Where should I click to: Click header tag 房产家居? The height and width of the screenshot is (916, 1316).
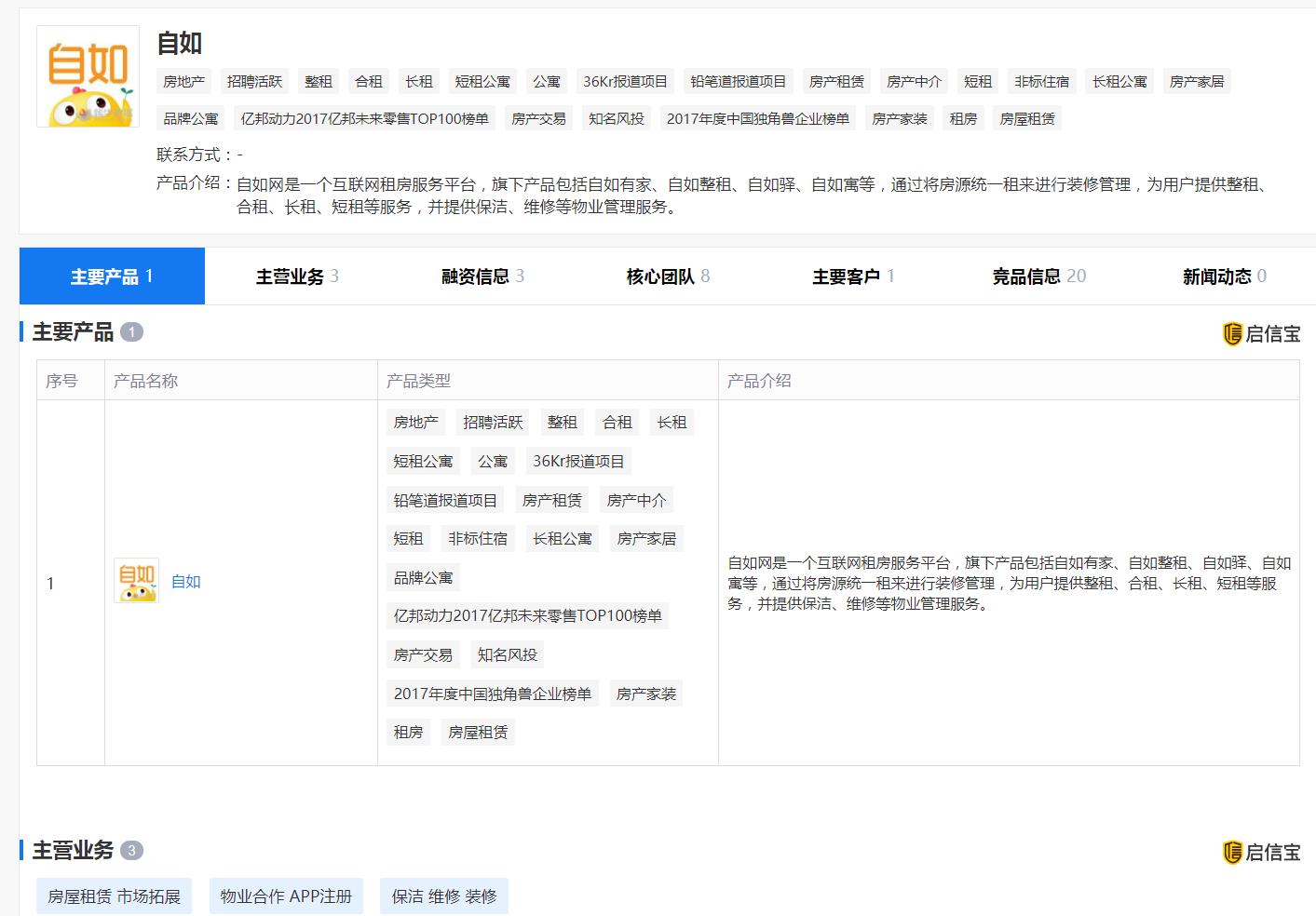[1197, 82]
